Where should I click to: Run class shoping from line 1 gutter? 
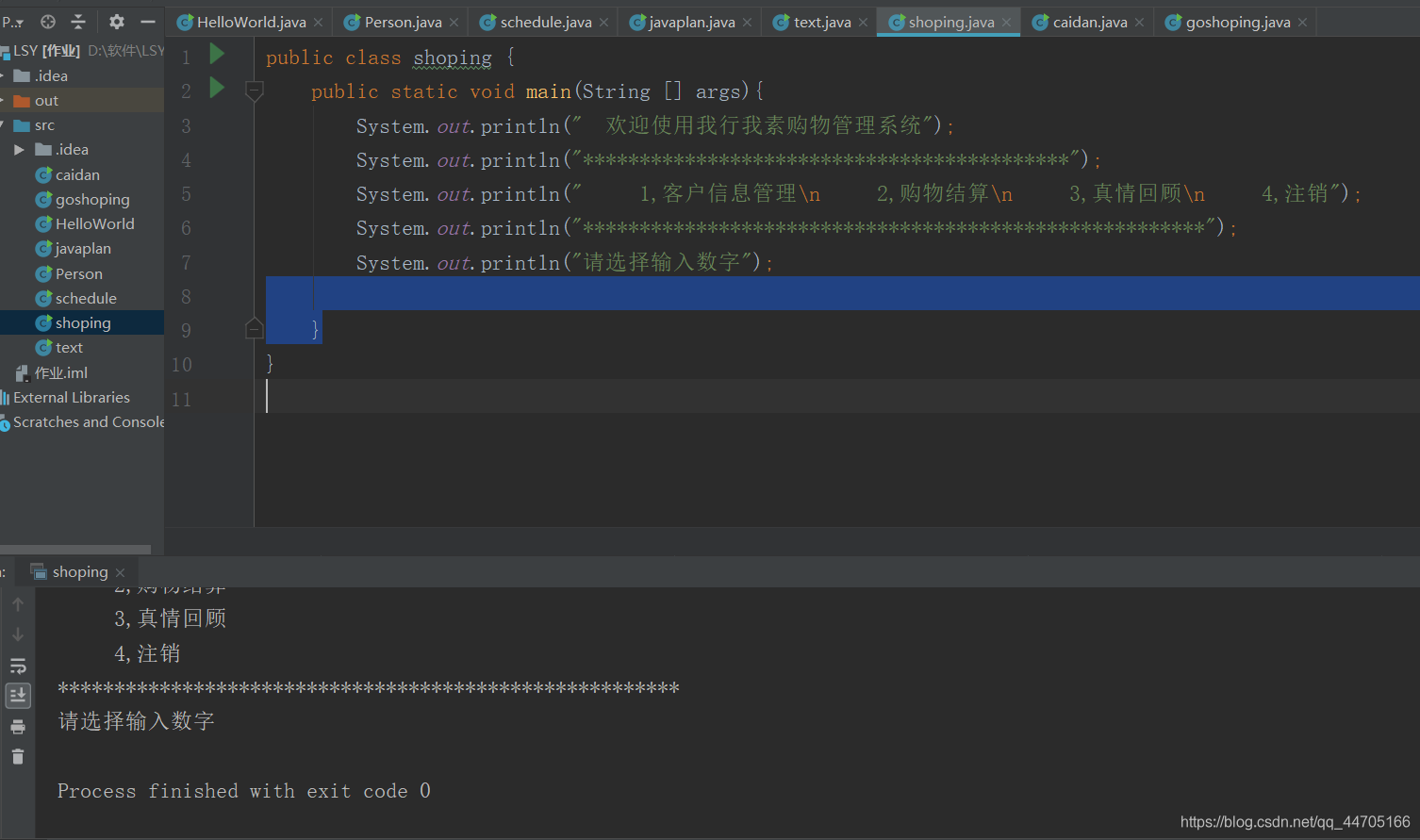tap(217, 54)
